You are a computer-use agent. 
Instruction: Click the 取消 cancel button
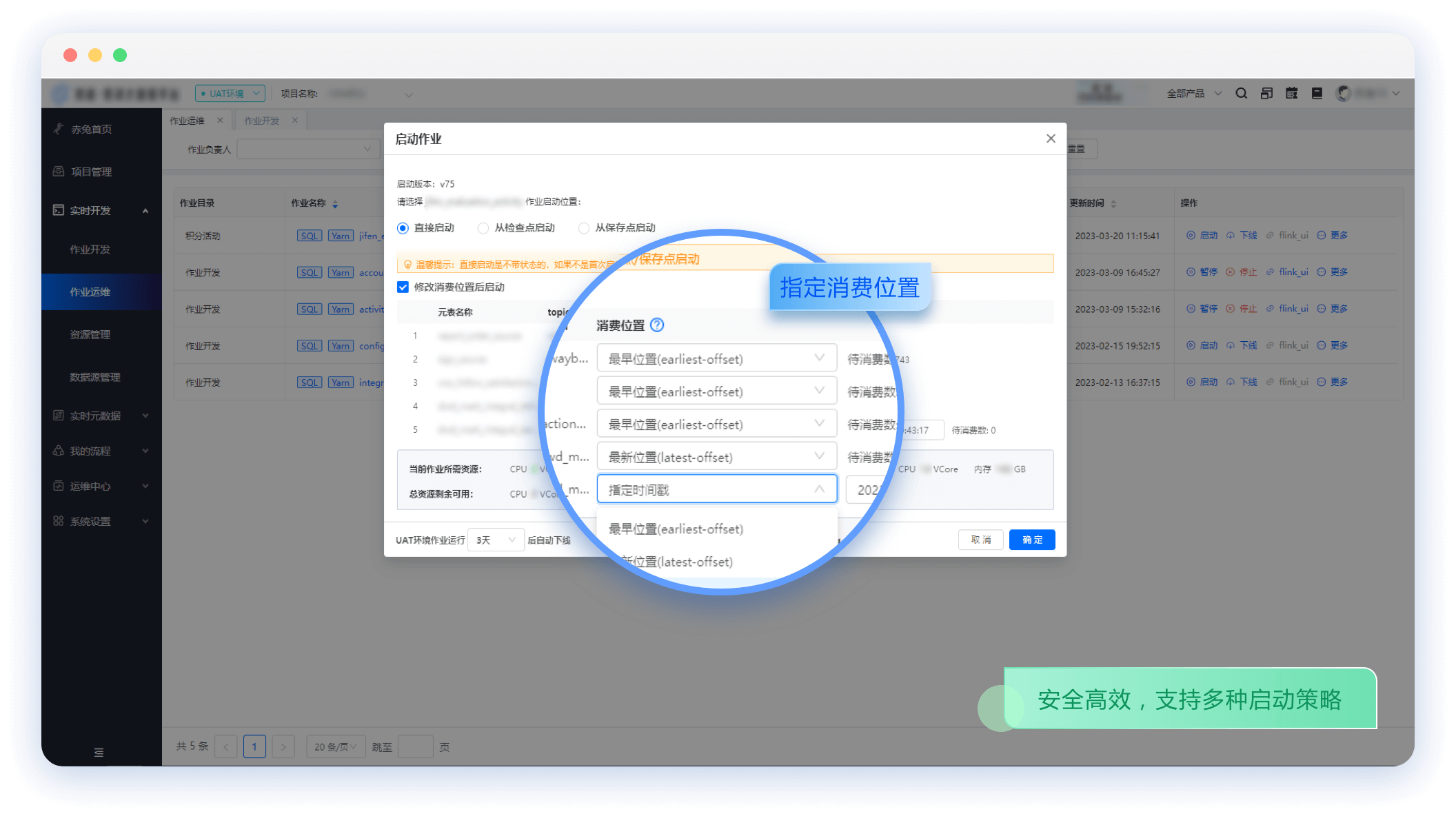tap(981, 540)
